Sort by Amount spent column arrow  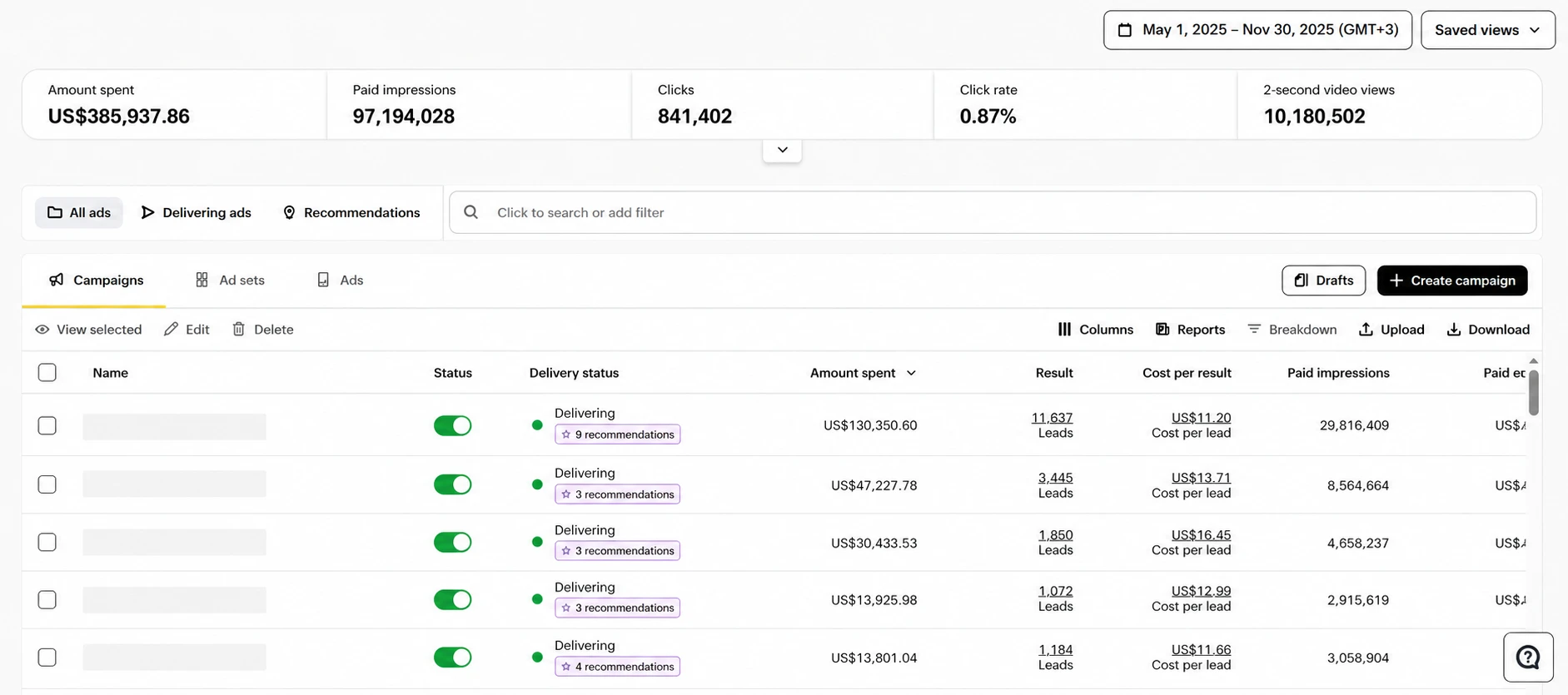pos(911,373)
